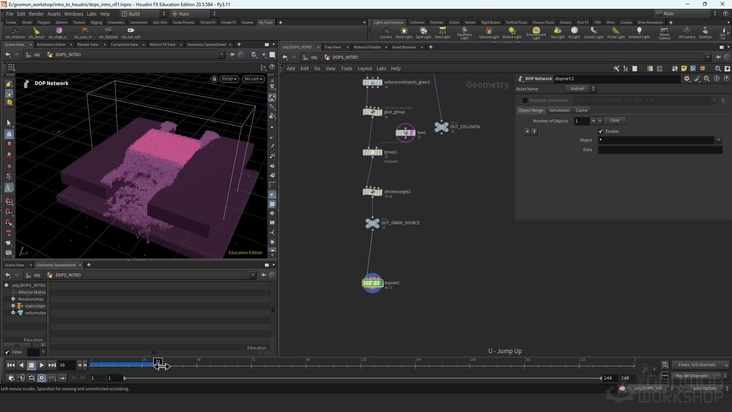Open the Windows menu
This screenshot has width=732, height=412.
click(73, 14)
